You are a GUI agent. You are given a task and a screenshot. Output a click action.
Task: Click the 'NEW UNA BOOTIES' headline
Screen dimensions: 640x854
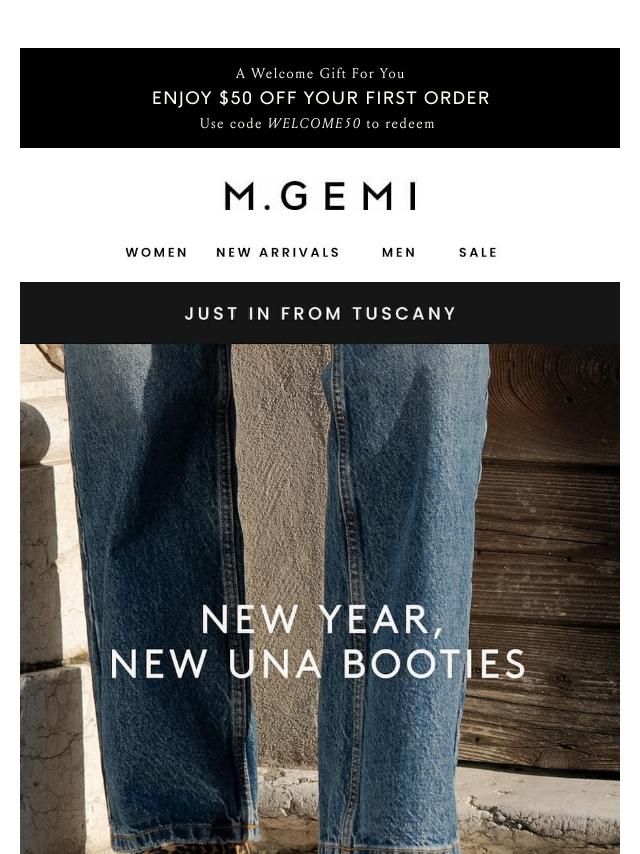(318, 664)
